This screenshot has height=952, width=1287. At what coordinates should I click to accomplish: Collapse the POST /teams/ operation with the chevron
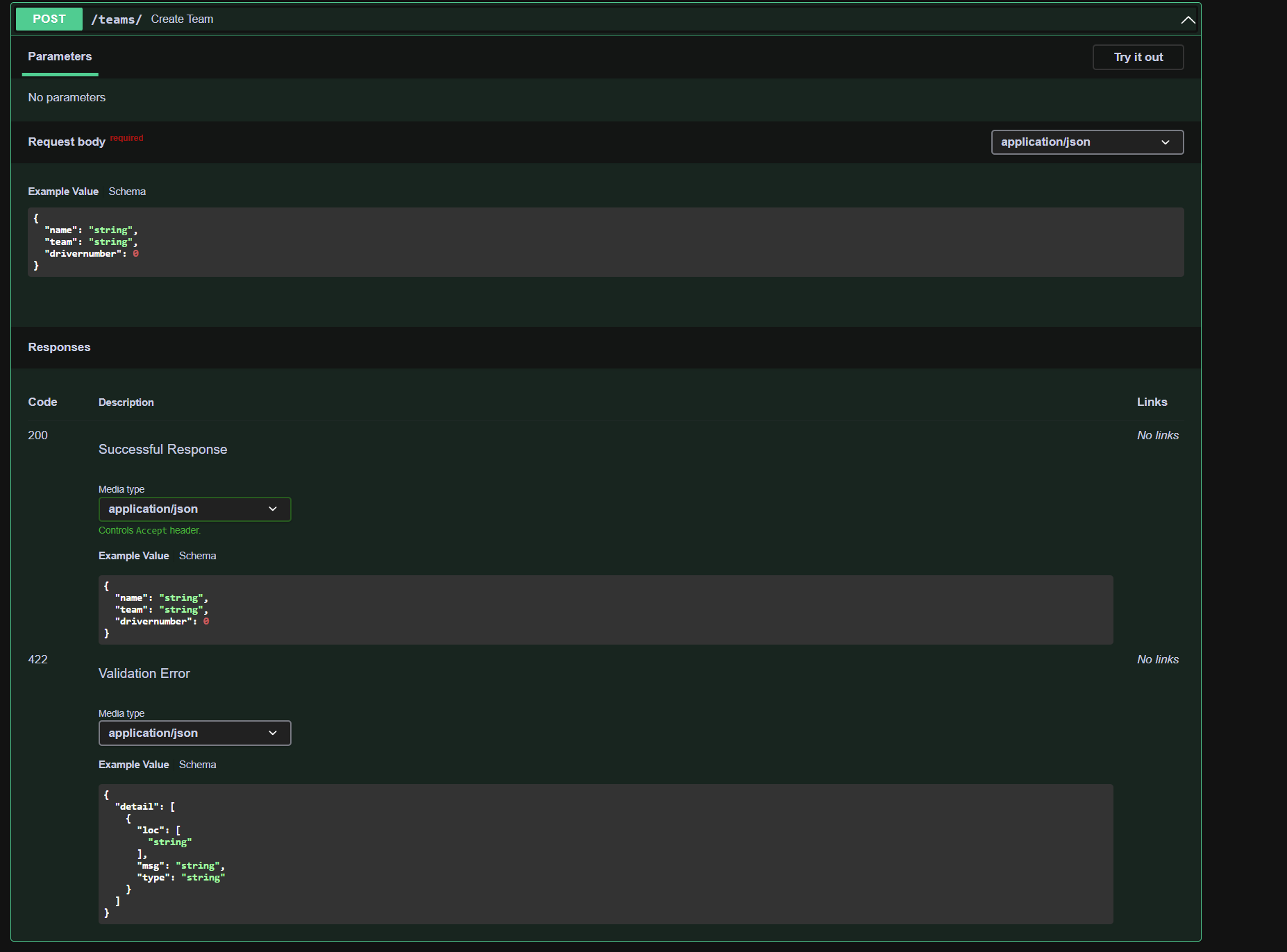(x=1188, y=19)
